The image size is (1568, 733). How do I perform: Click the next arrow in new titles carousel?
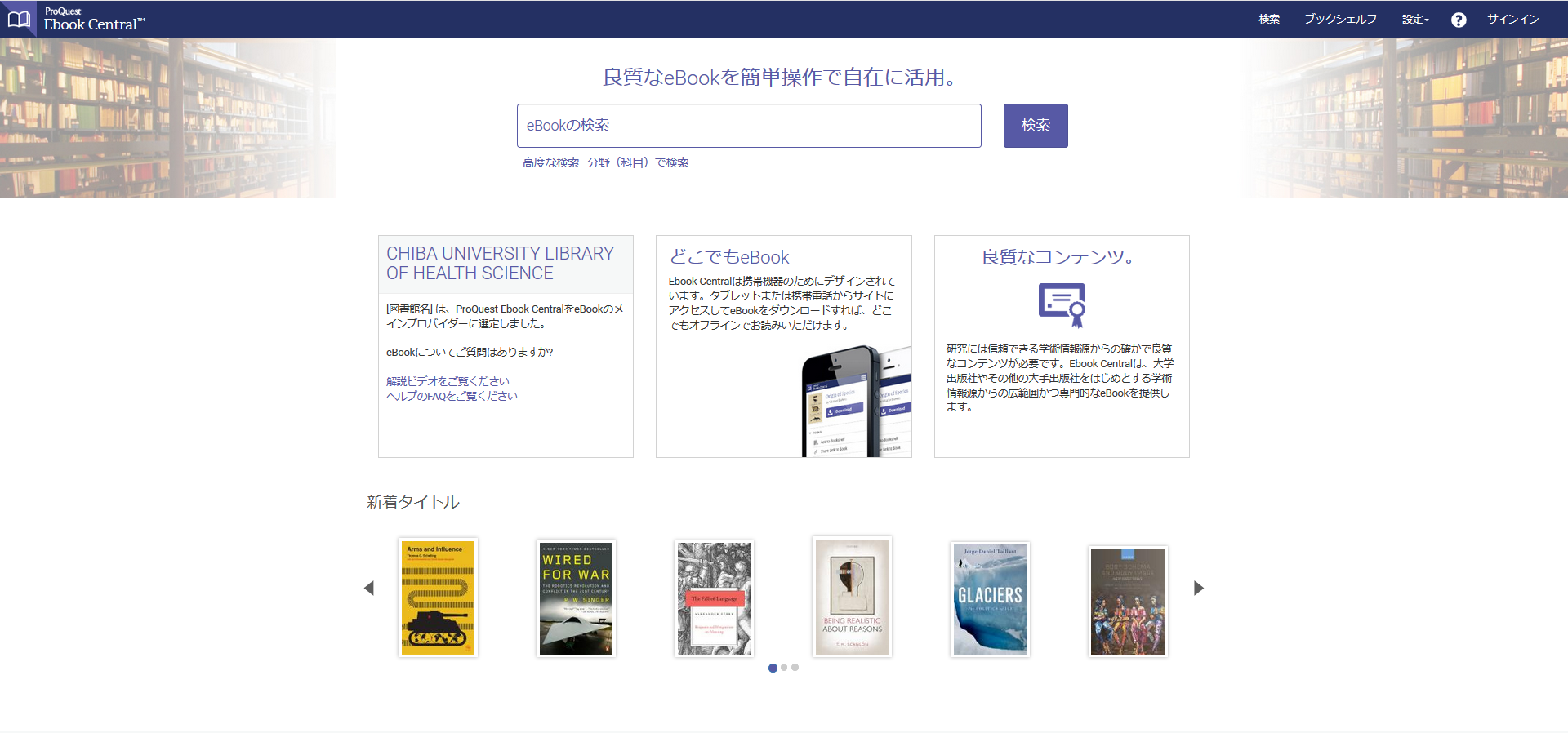pyautogui.click(x=1198, y=588)
